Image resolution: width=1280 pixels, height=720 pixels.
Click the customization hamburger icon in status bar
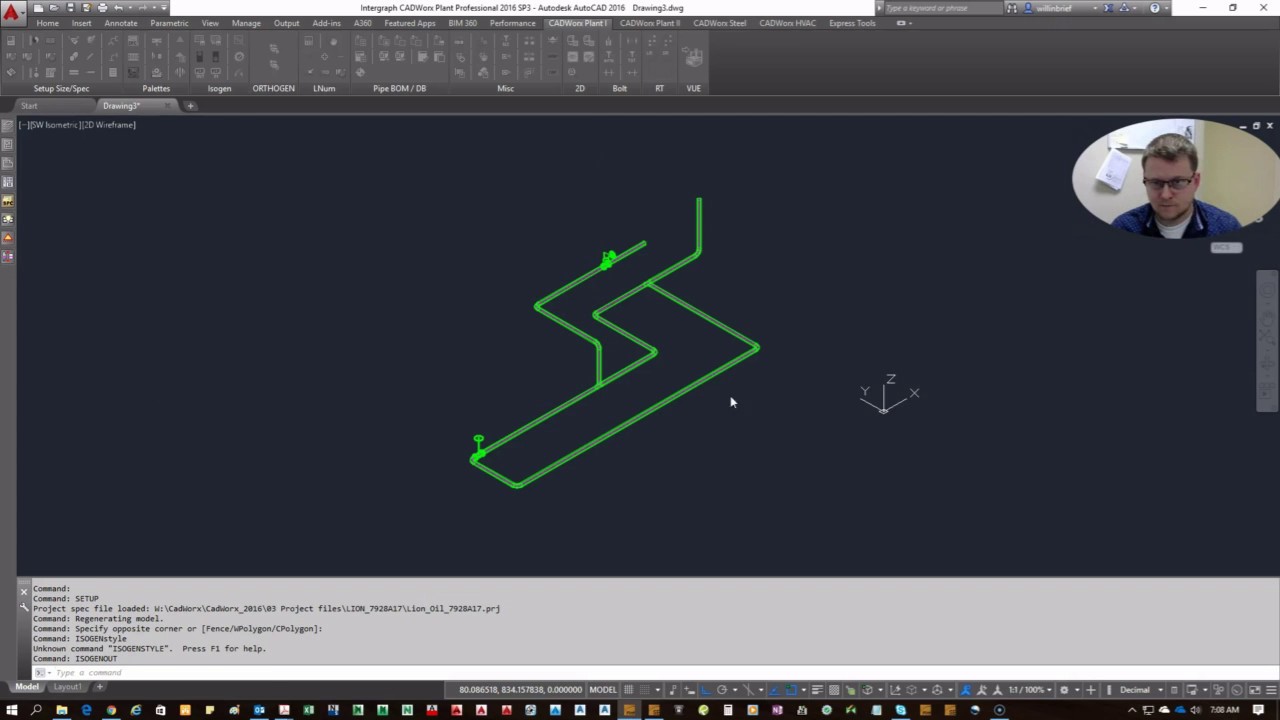coord(1270,690)
